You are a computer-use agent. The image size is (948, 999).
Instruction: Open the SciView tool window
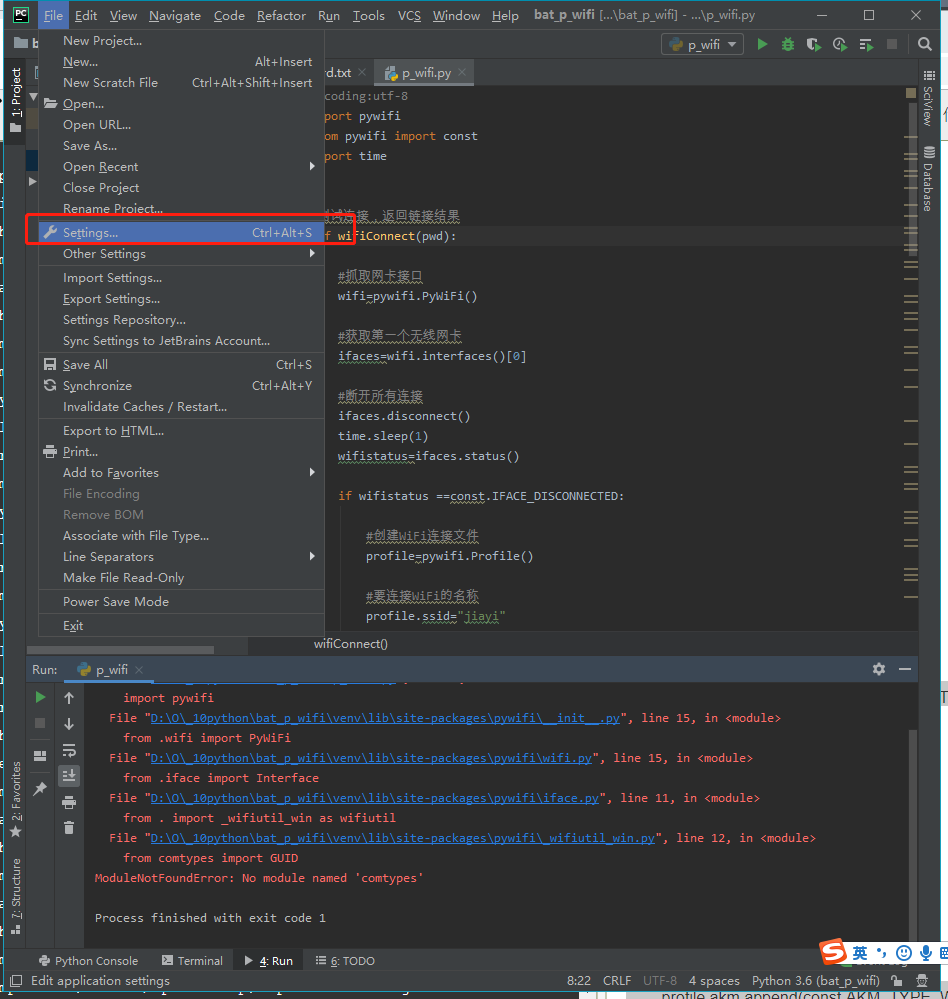click(929, 98)
